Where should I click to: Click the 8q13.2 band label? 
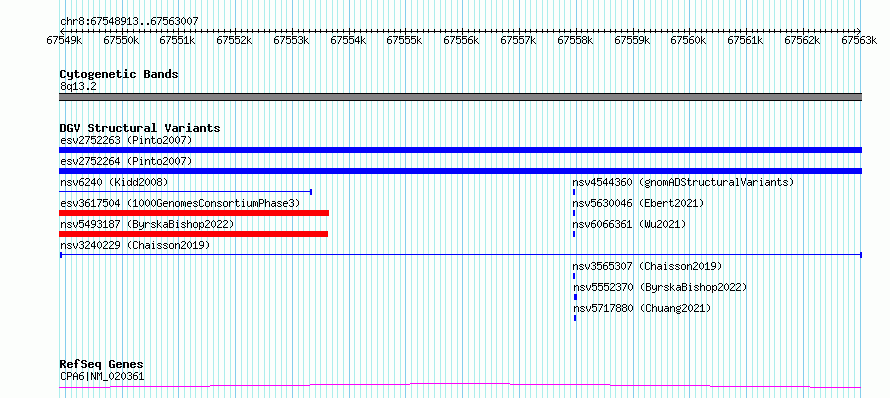pyautogui.click(x=78, y=86)
